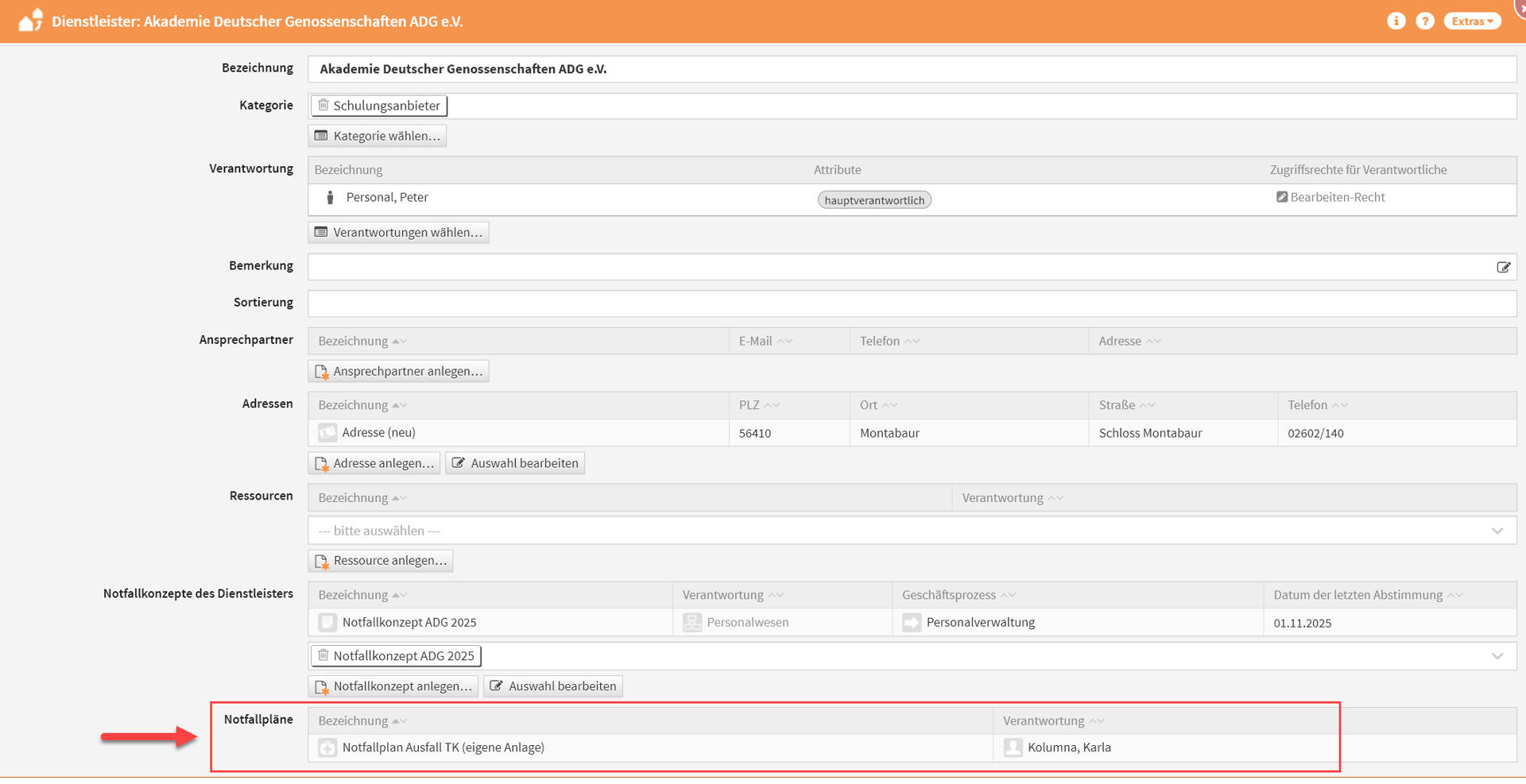Click Verantwortungen wählen button
This screenshot has height=784, width=1526.
tap(398, 232)
